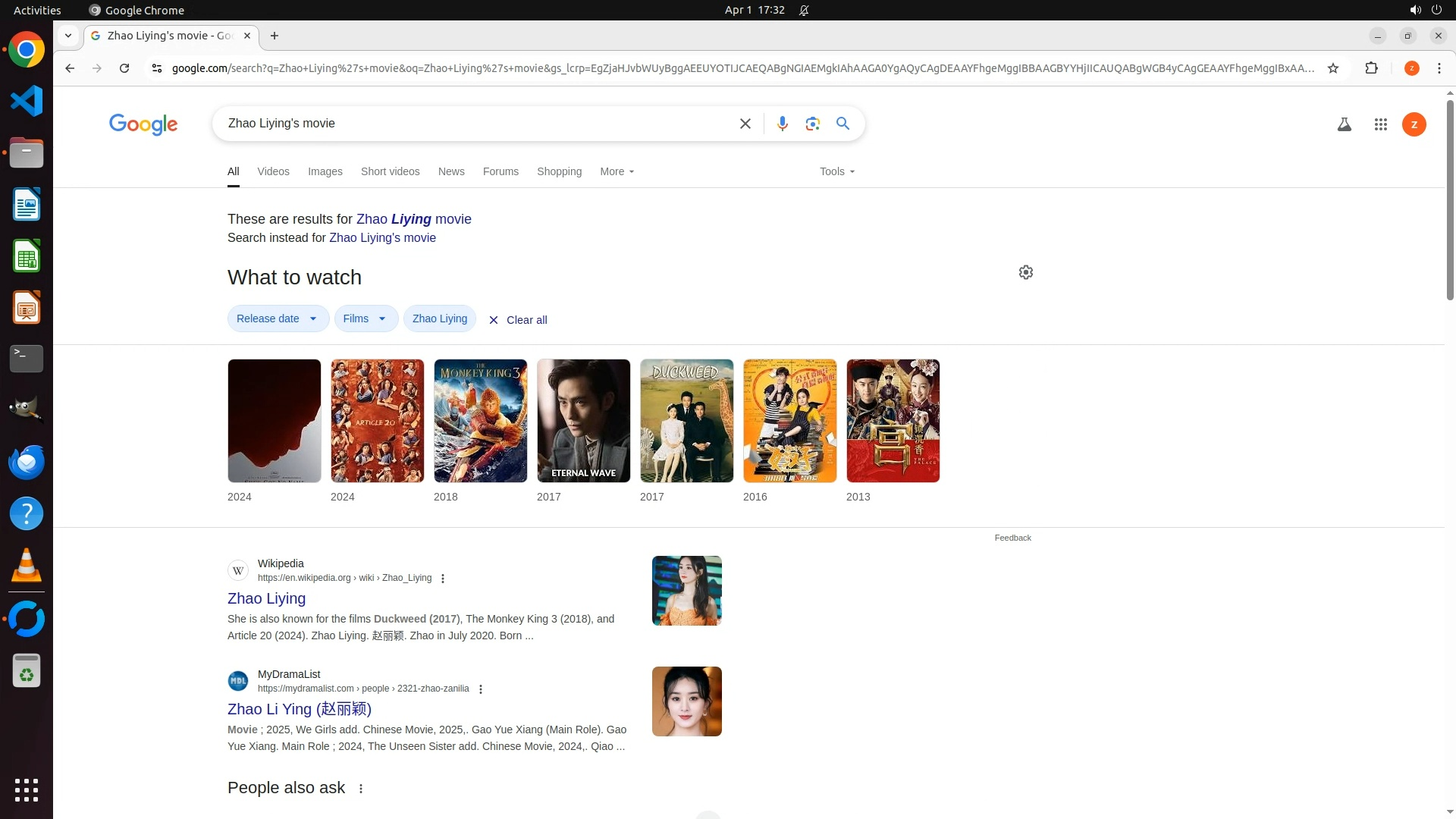Open the More search categories dropdown
Screen dimensions: 1456x819
[x=617, y=171]
